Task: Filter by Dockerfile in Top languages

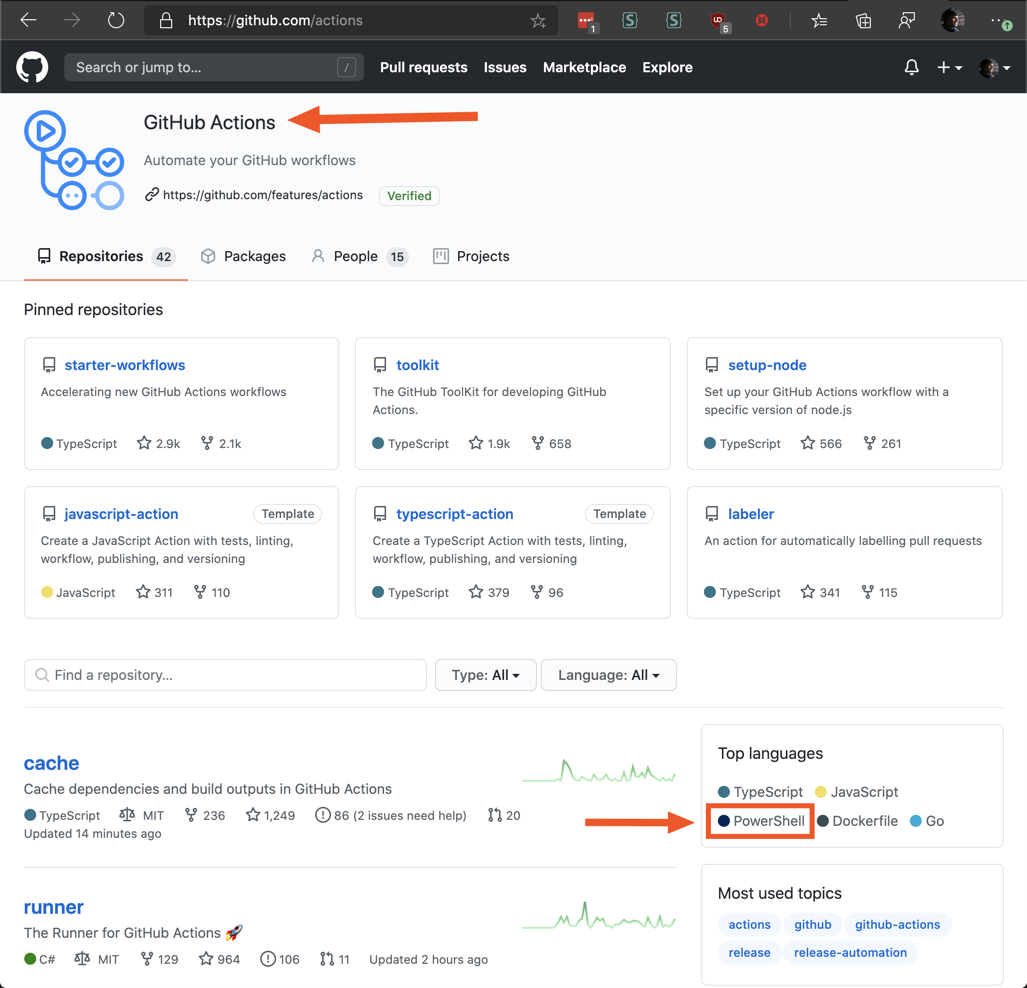Action: (857, 821)
